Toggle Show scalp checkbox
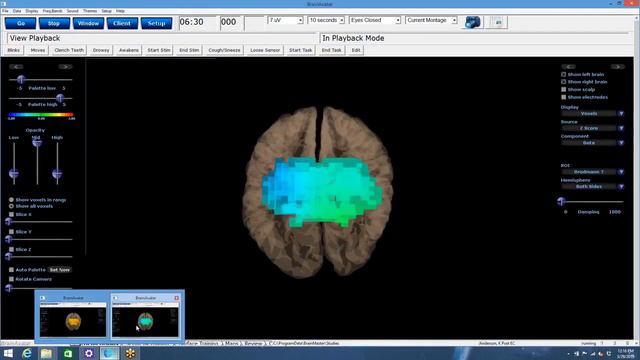This screenshot has height=360, width=640. [564, 89]
